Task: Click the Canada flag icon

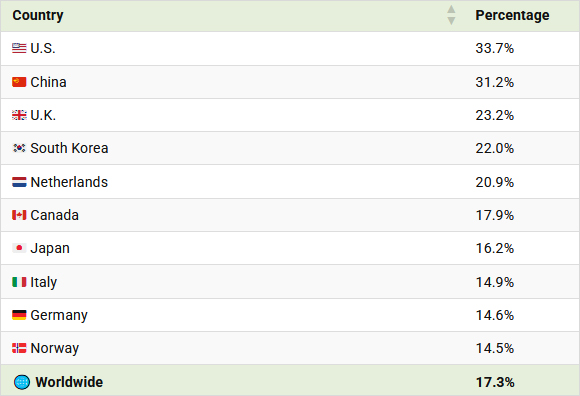Action: (x=19, y=215)
